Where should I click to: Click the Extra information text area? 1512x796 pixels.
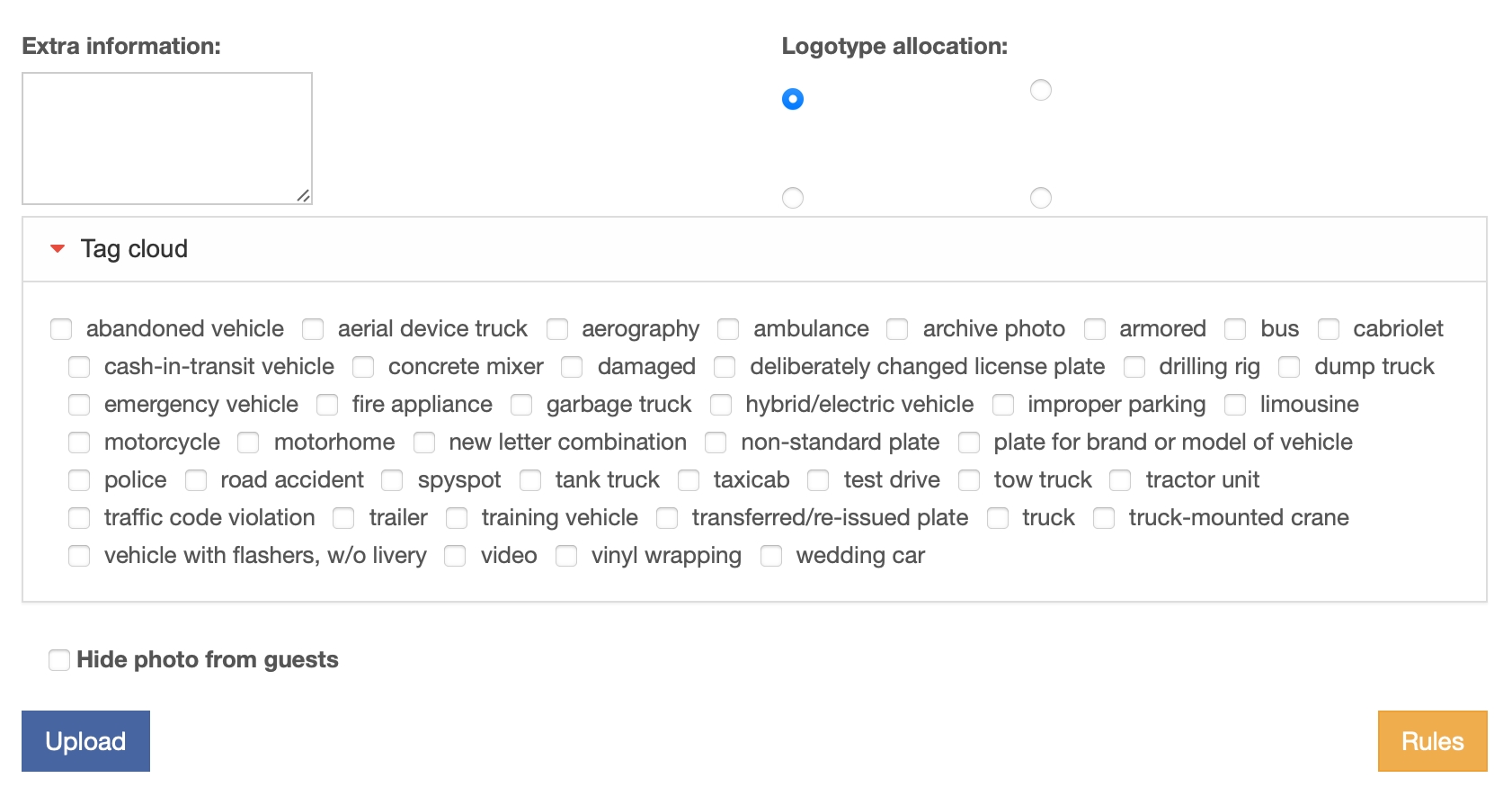click(x=167, y=139)
